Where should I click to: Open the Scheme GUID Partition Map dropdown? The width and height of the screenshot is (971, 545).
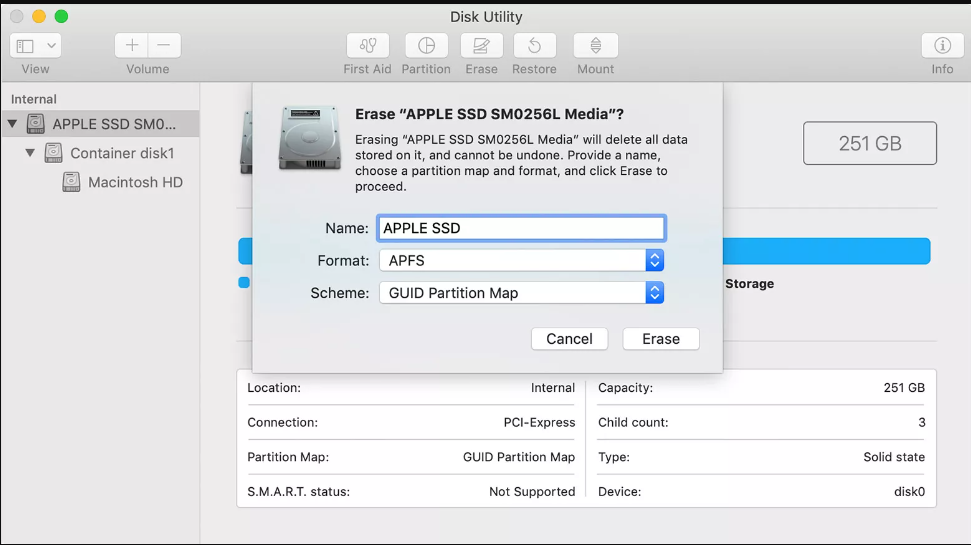pos(521,293)
